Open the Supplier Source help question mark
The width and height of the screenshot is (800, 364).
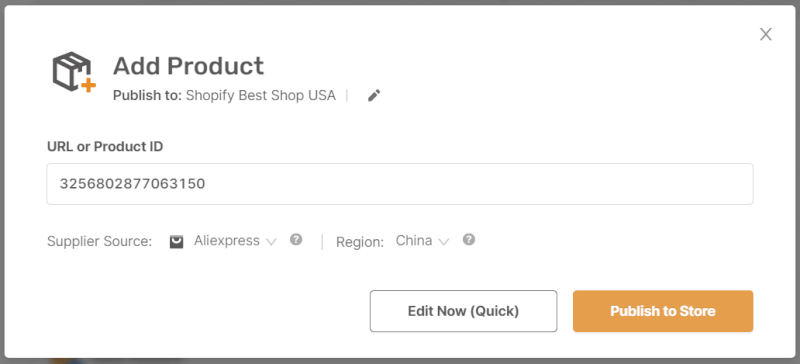click(296, 239)
